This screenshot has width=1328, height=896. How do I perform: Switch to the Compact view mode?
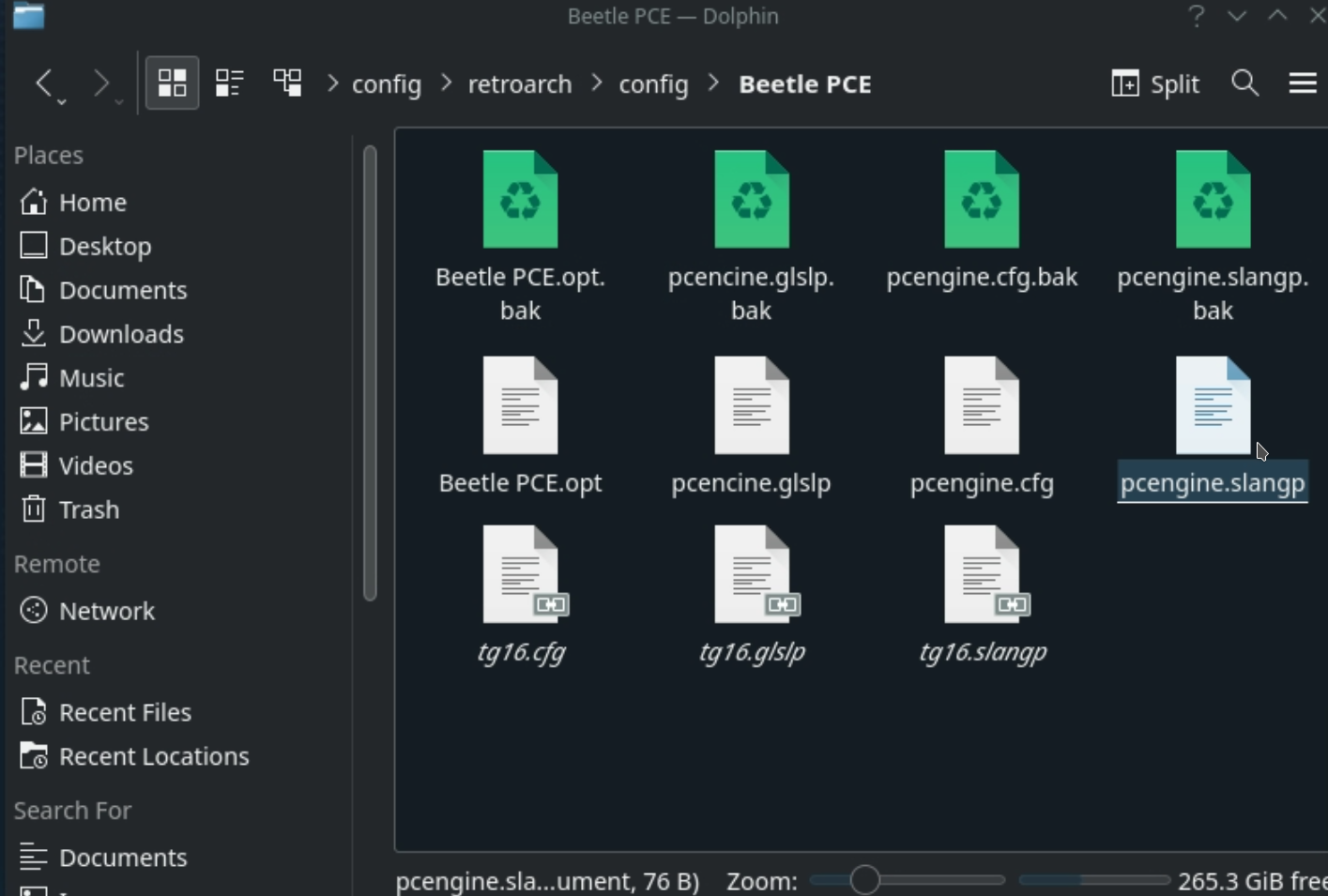pos(229,83)
